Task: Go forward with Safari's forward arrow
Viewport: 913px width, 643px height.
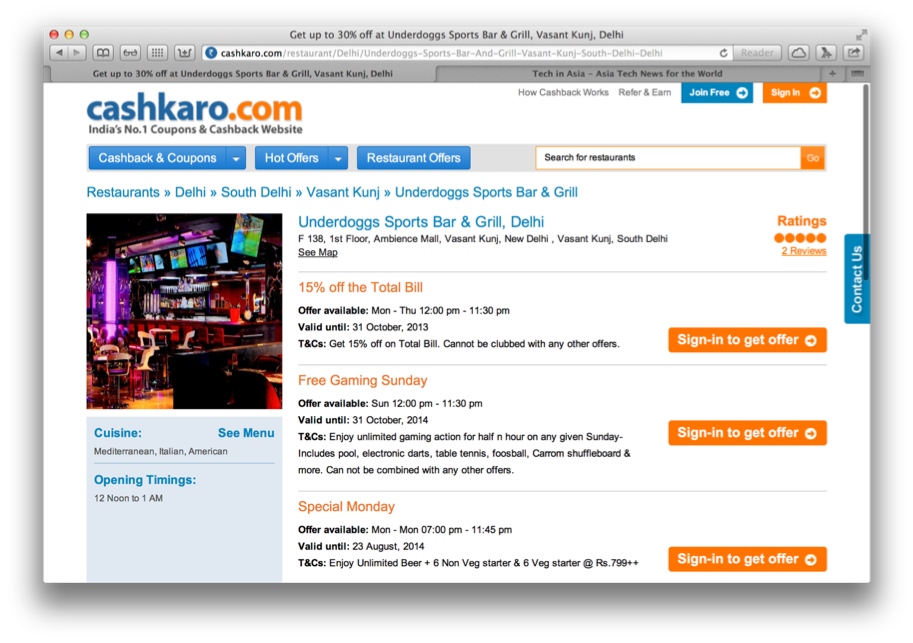Action: (77, 53)
